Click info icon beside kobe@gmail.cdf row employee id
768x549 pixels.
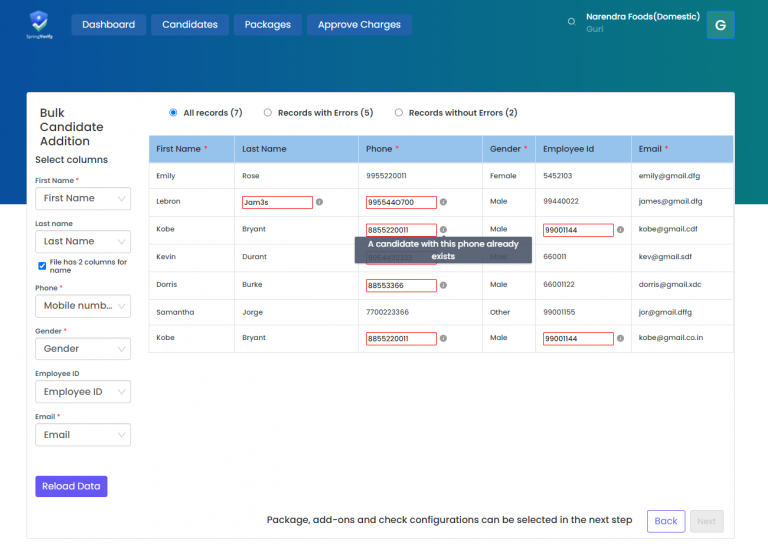pos(620,230)
